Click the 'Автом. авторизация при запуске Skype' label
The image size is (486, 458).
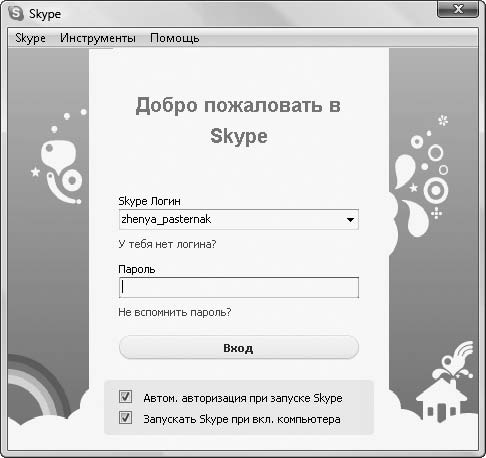coord(243,398)
